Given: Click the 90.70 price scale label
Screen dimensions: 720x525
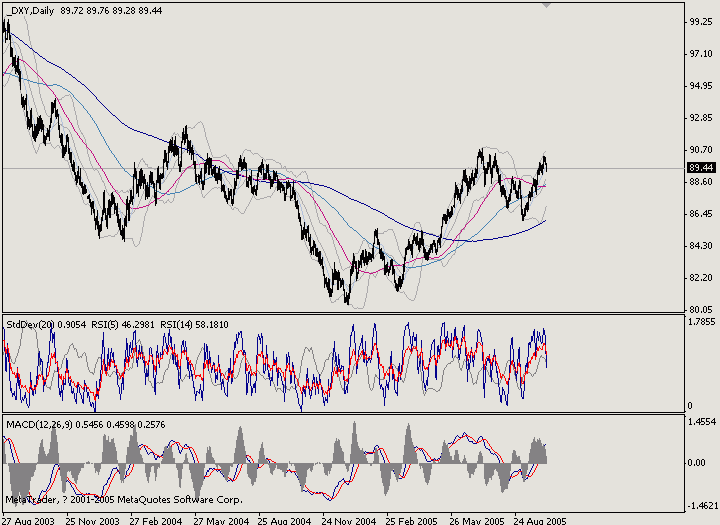Looking at the screenshot, I should 701,150.
